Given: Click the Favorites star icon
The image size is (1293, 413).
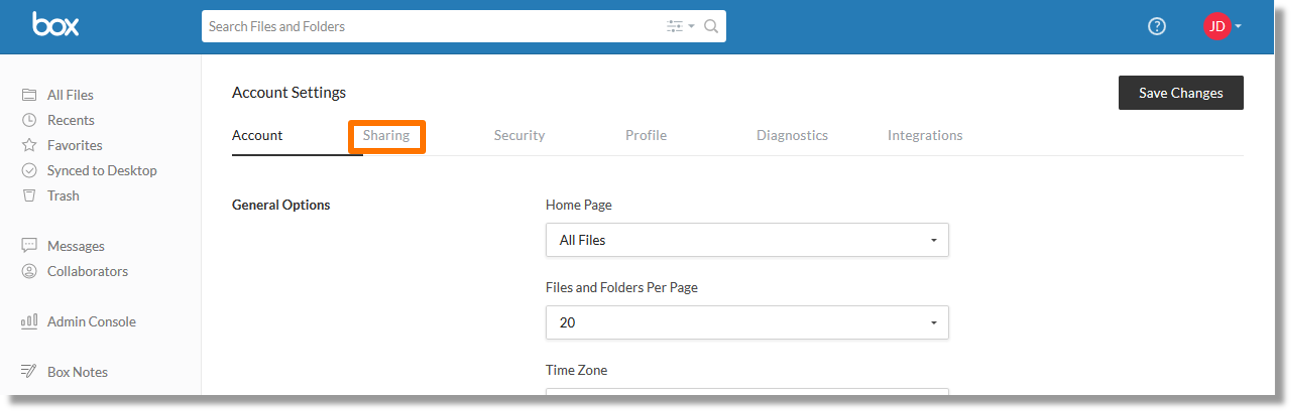Looking at the screenshot, I should pyautogui.click(x=29, y=145).
